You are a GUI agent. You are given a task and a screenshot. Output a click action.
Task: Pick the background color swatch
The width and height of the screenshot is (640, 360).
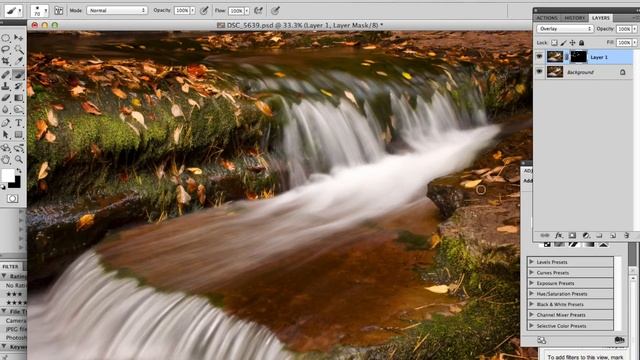(16, 183)
